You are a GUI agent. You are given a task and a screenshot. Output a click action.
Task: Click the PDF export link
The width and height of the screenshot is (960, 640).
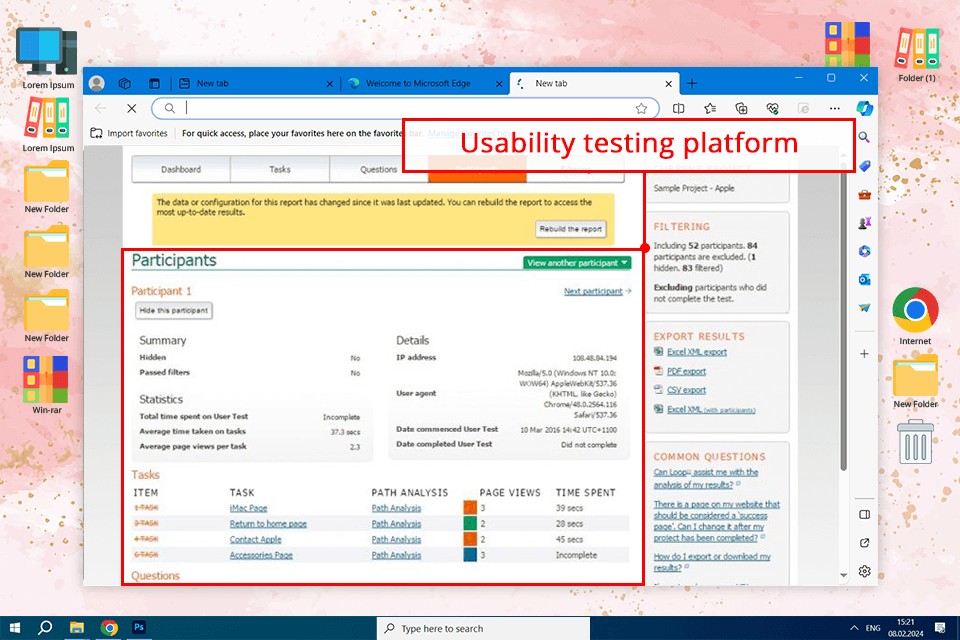pyautogui.click(x=686, y=371)
